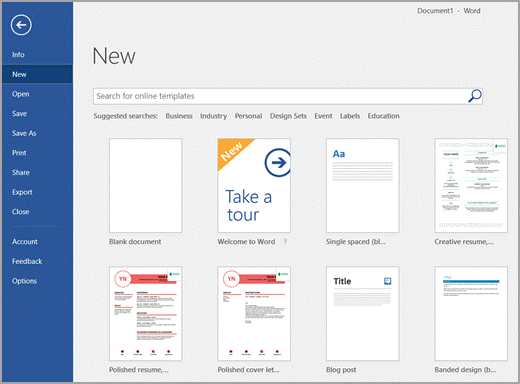Open the Account page
Screen dimensions: 520x384
(25, 242)
